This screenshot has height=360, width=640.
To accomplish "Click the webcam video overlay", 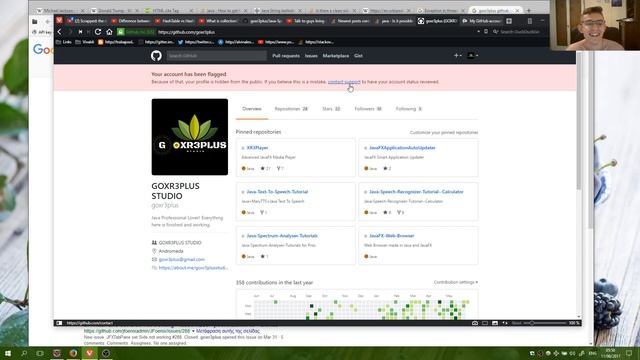I will [595, 25].
